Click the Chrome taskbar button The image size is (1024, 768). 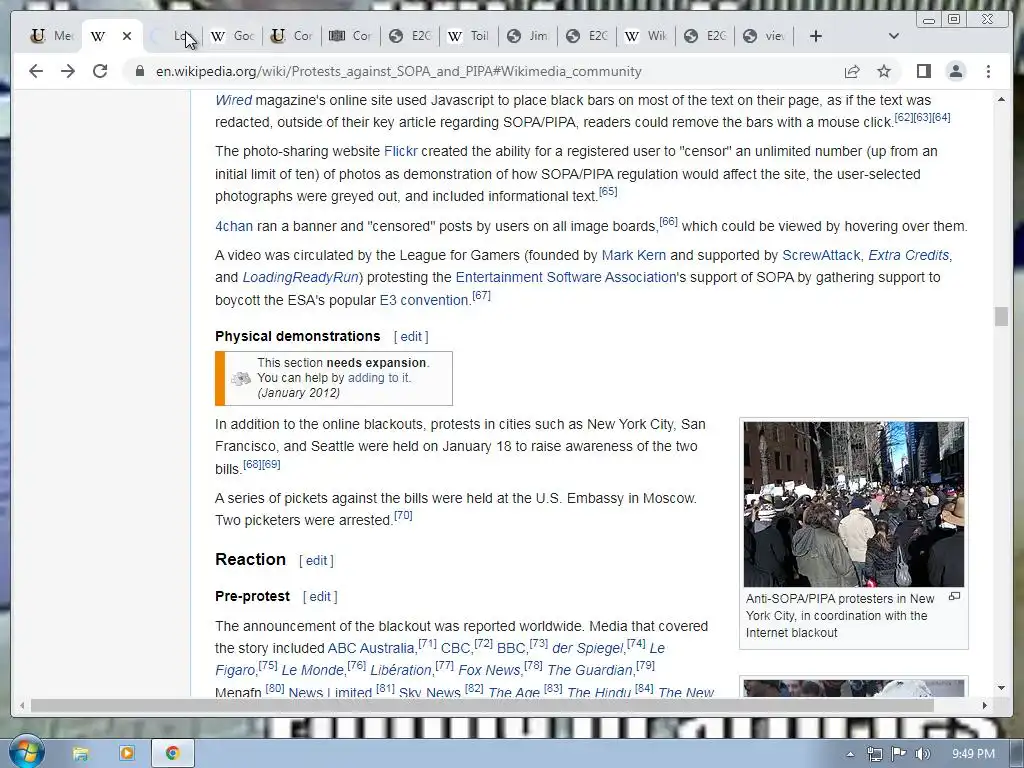pos(173,754)
